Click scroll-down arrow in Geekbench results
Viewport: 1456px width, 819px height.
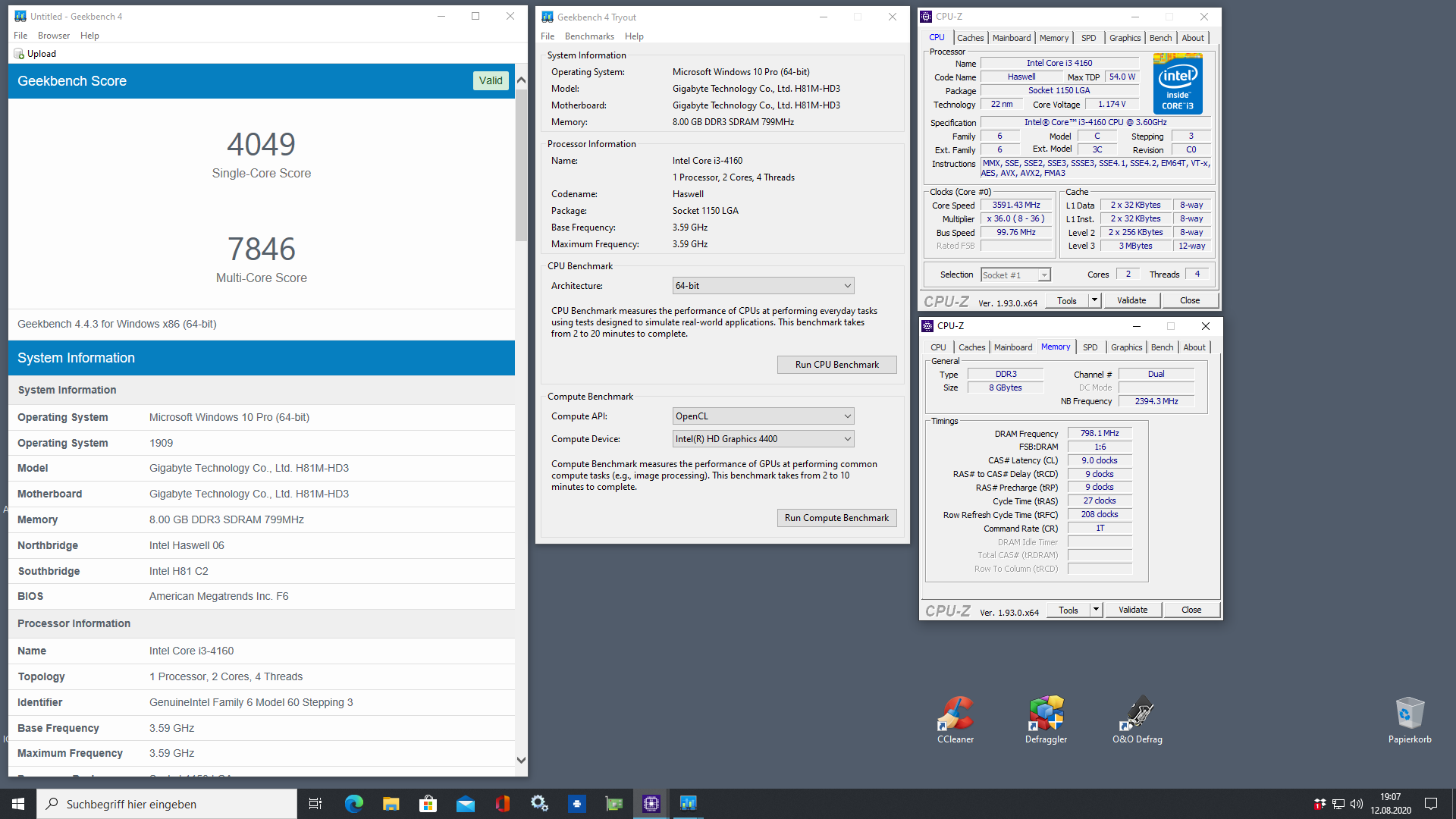521,760
